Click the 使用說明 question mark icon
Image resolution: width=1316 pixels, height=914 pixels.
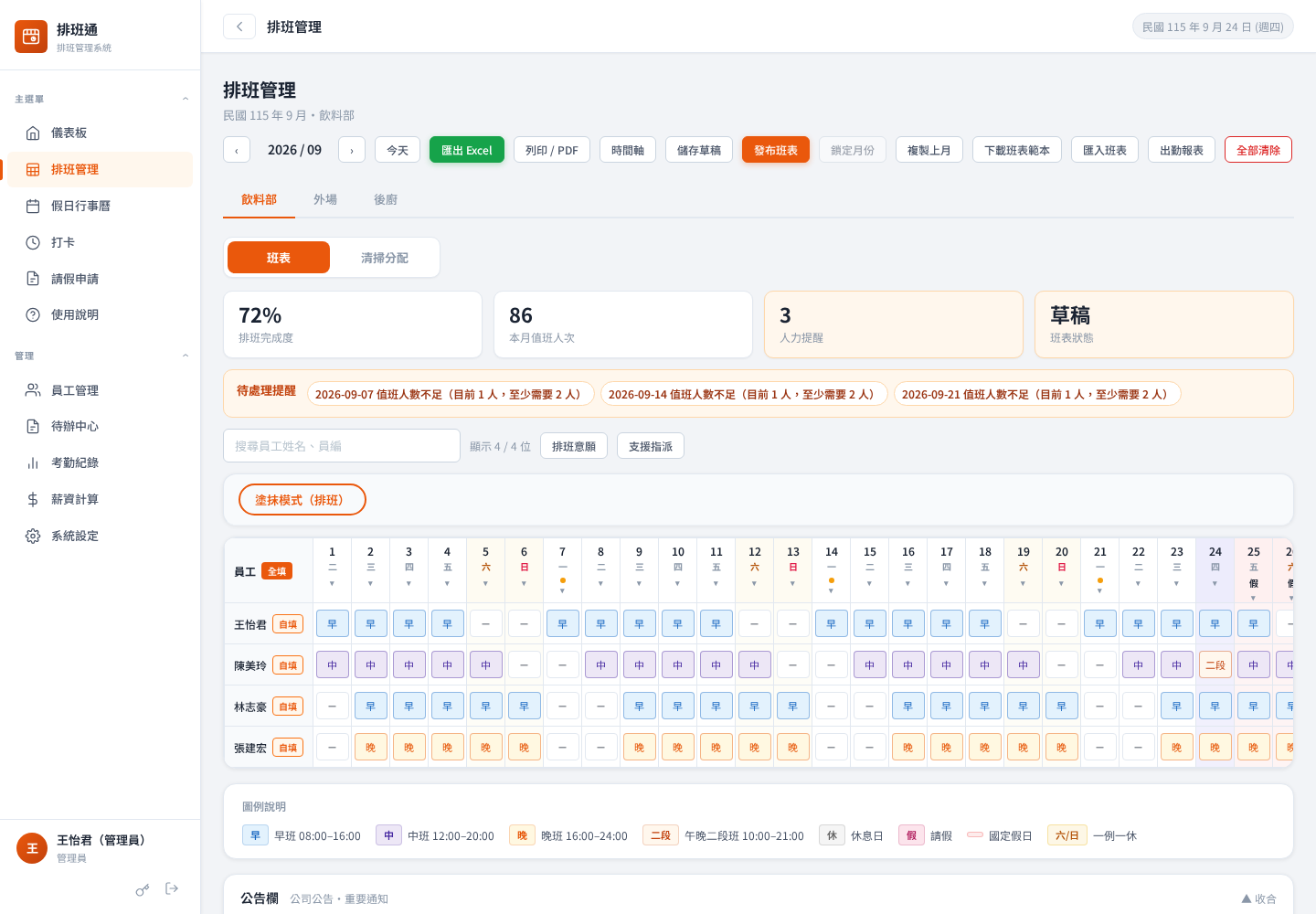(33, 315)
